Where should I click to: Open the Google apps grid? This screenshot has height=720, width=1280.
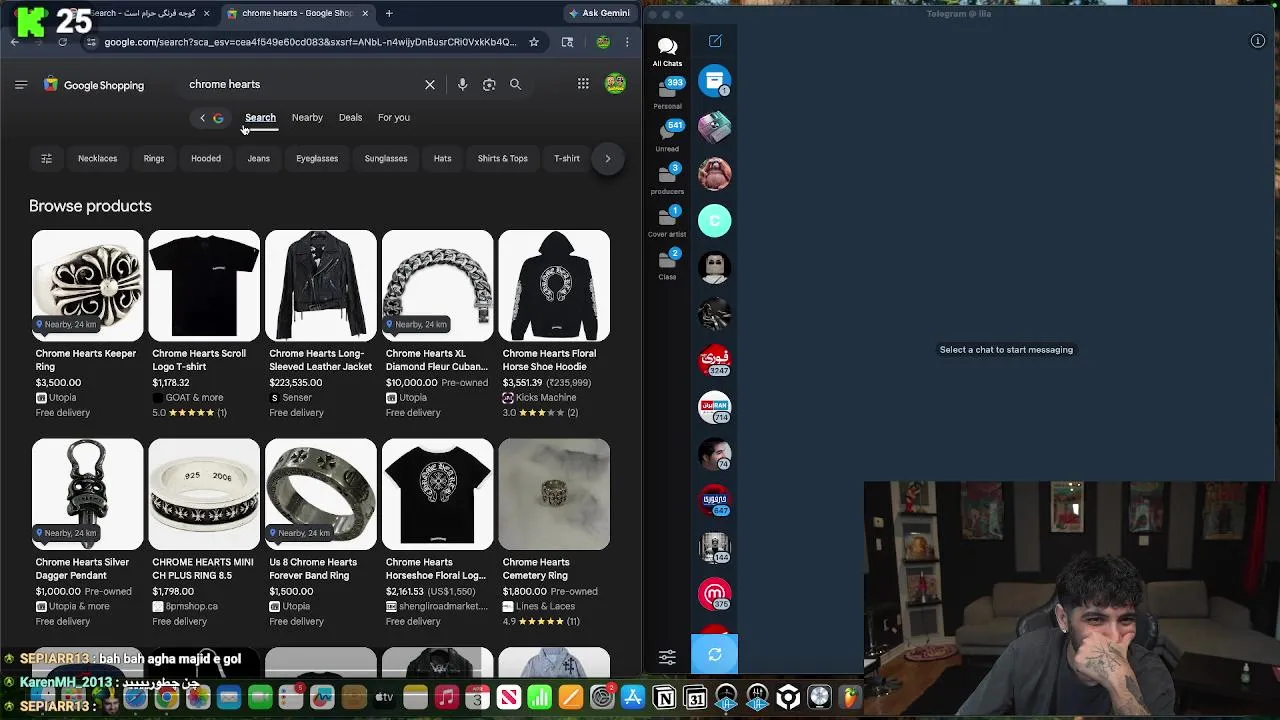point(583,84)
